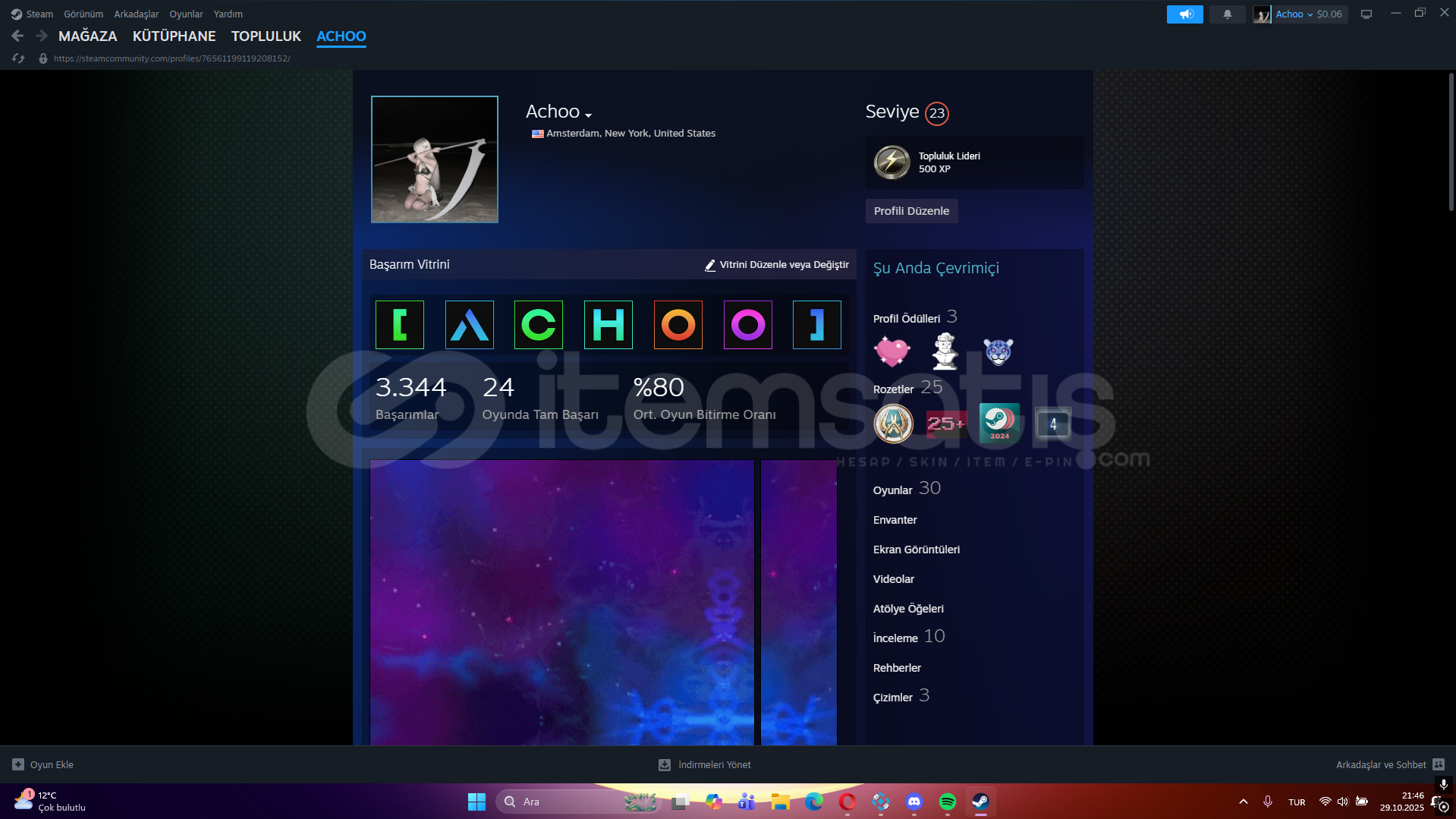Open the 24 Oyunda Tam Başarı stat

540,398
